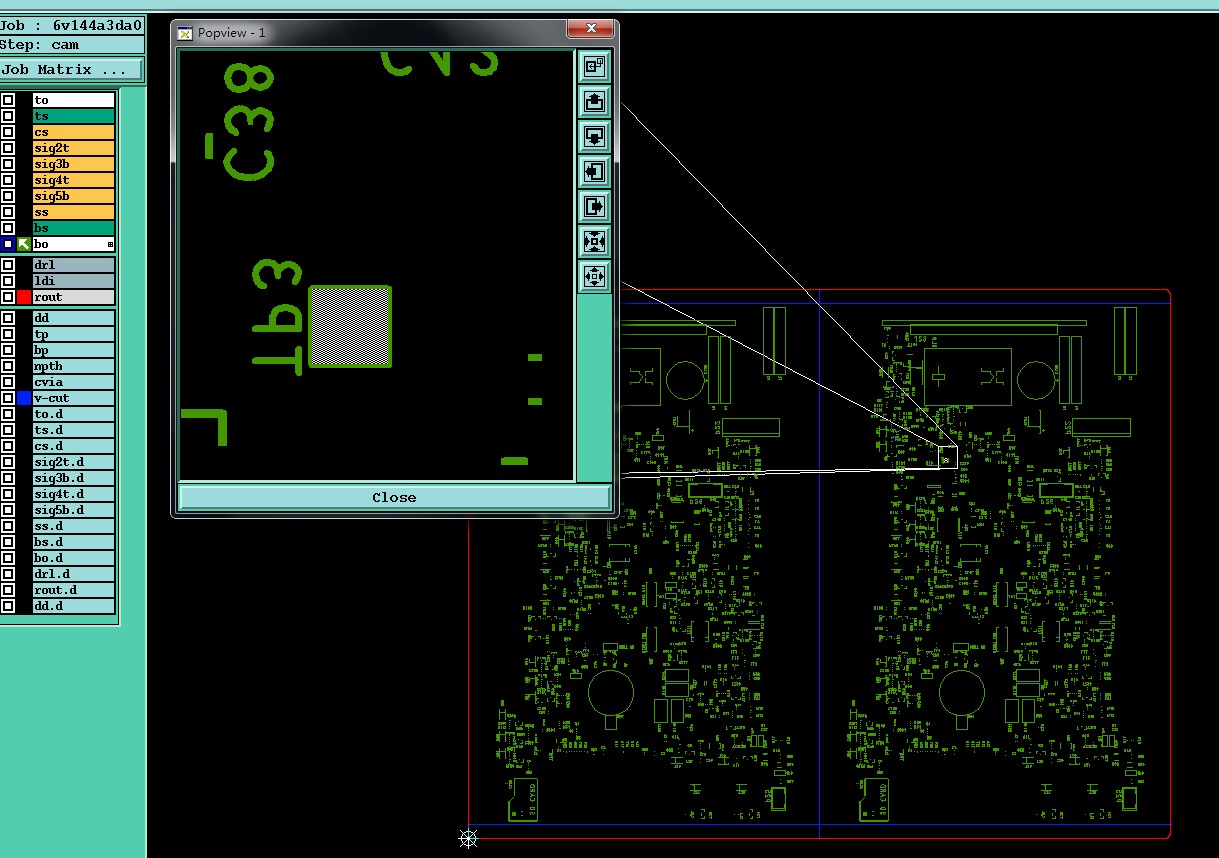This screenshot has height=858, width=1219.
Task: Select the to.d layer row
Action: point(73,414)
